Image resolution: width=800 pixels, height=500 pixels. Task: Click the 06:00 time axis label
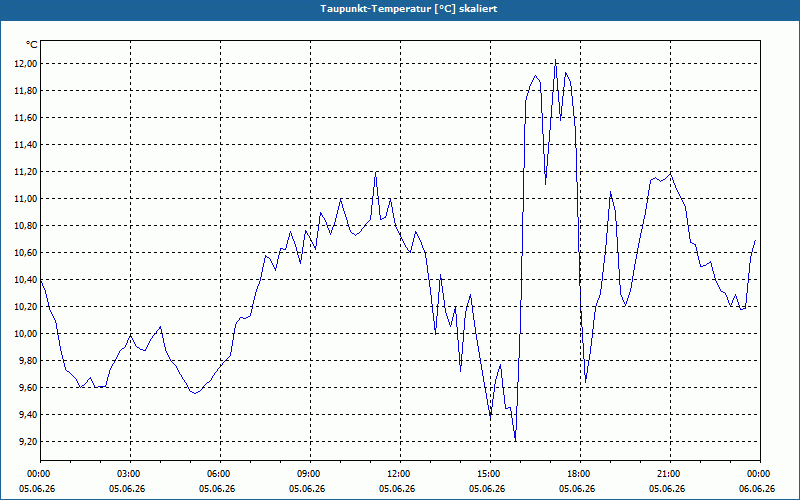tap(220, 474)
